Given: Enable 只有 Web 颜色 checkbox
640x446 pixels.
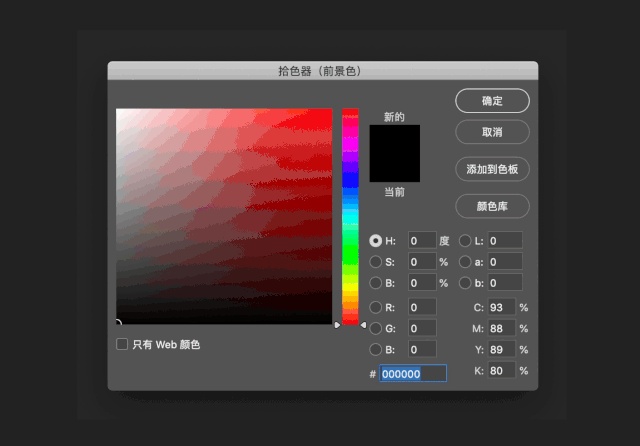Looking at the screenshot, I should tap(122, 344).
